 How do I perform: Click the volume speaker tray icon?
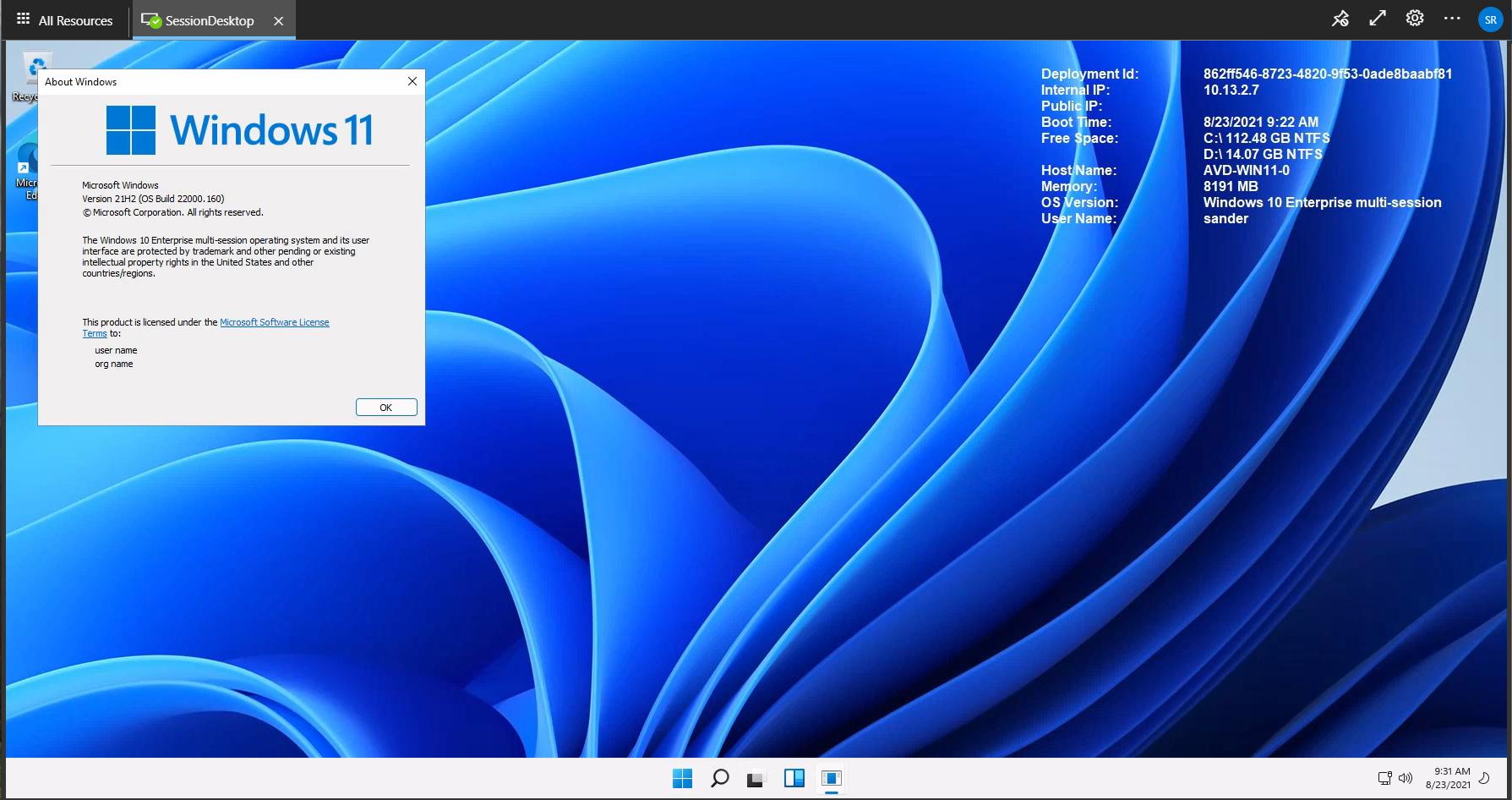[1405, 778]
